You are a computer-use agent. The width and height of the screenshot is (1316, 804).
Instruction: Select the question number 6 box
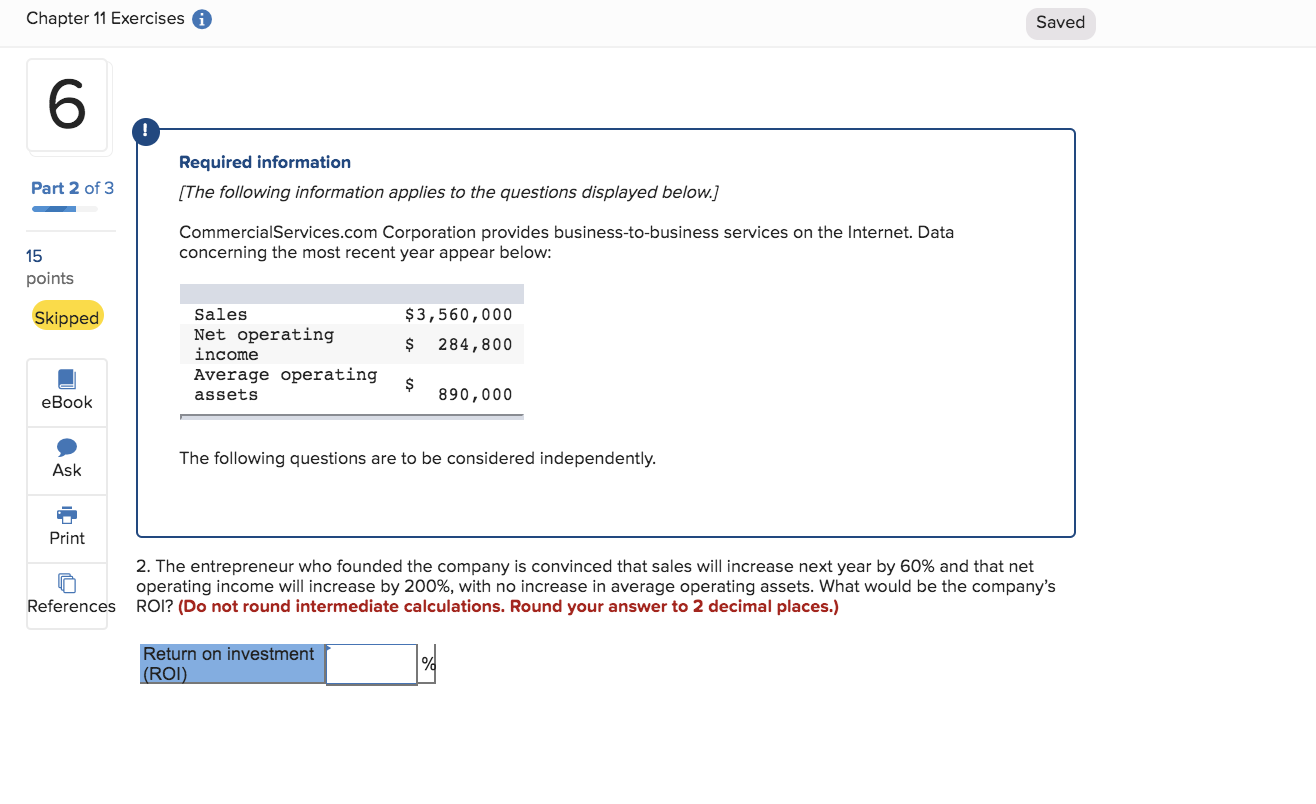click(x=67, y=105)
